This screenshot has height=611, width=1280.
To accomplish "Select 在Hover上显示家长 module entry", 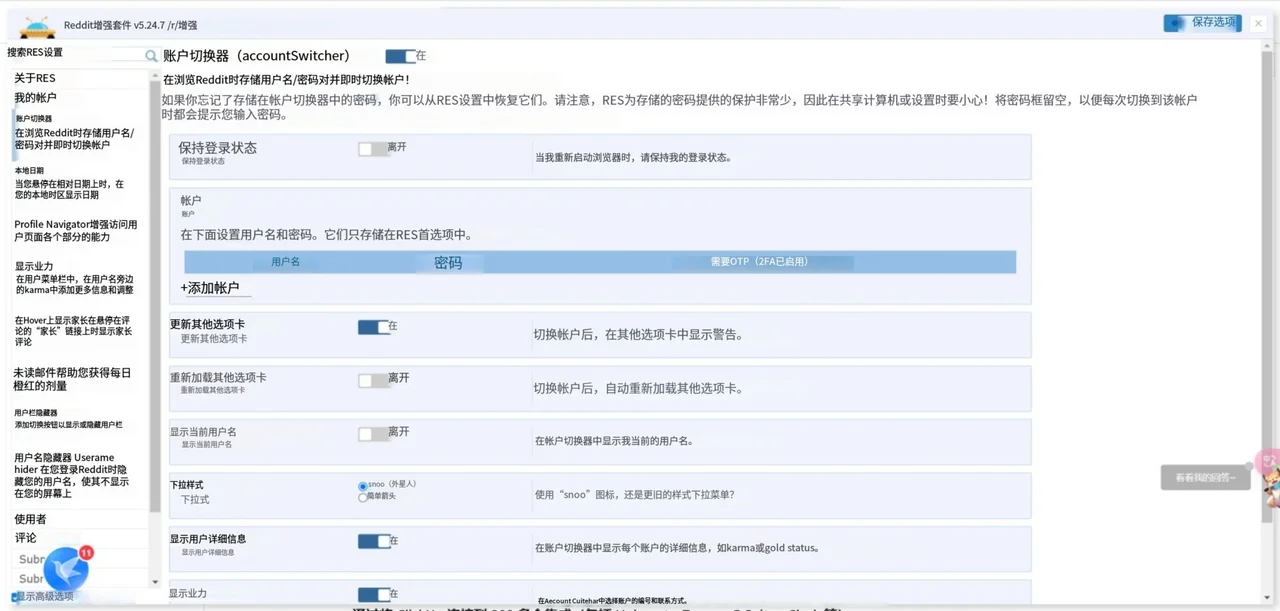I will pyautogui.click(x=73, y=330).
